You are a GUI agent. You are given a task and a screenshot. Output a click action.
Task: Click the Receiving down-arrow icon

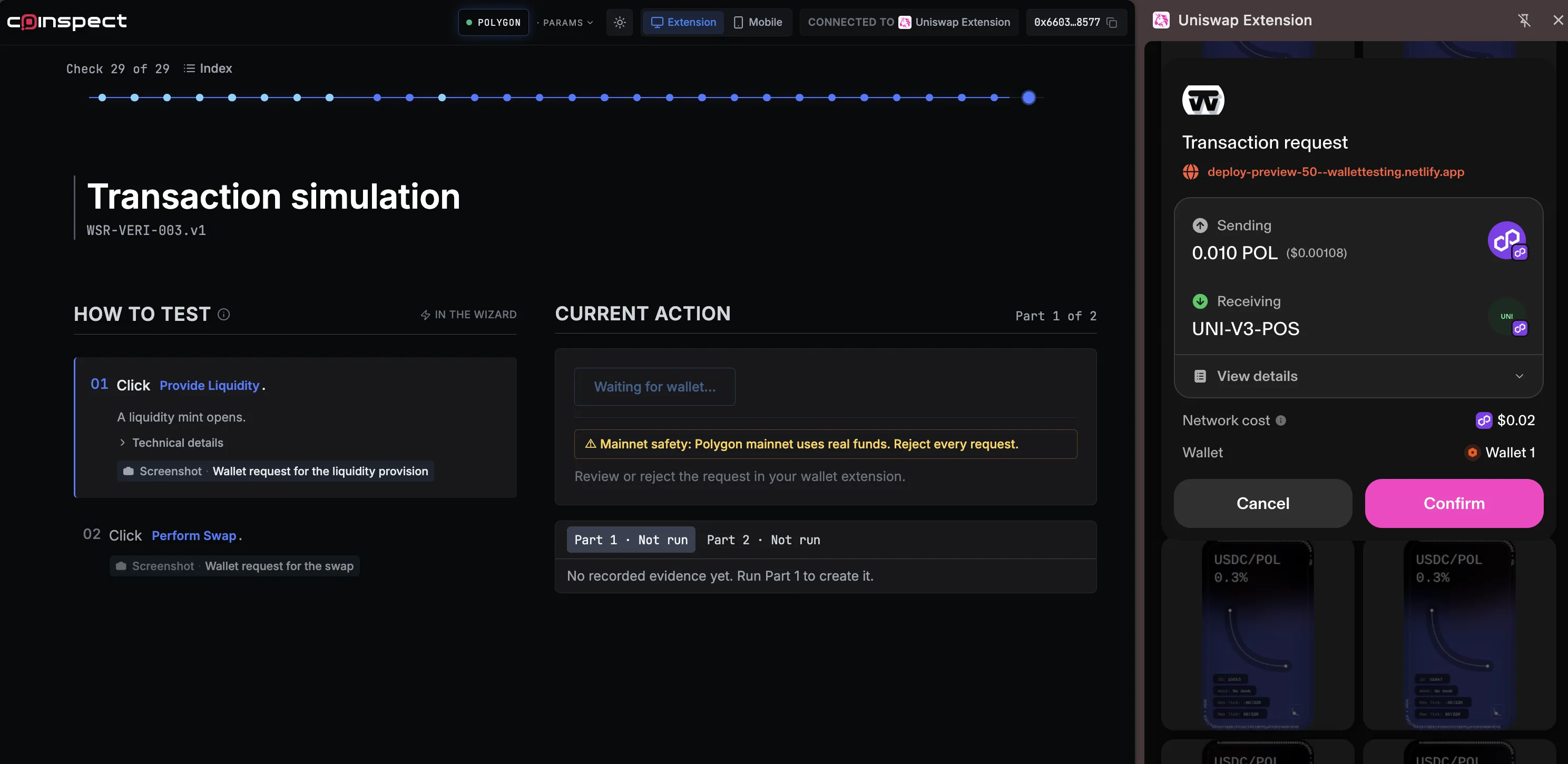pos(1200,301)
